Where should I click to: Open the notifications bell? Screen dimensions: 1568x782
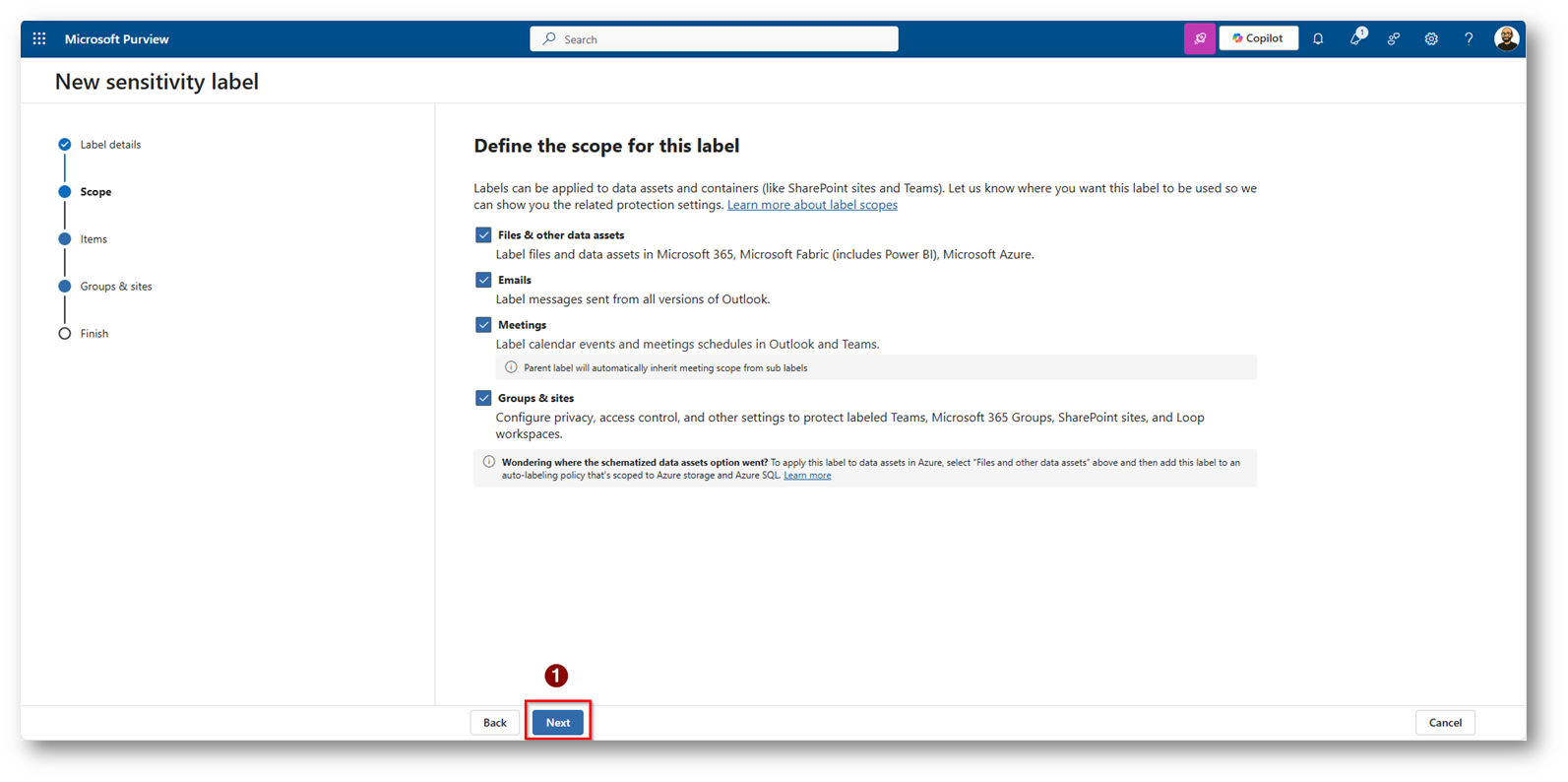[1318, 39]
